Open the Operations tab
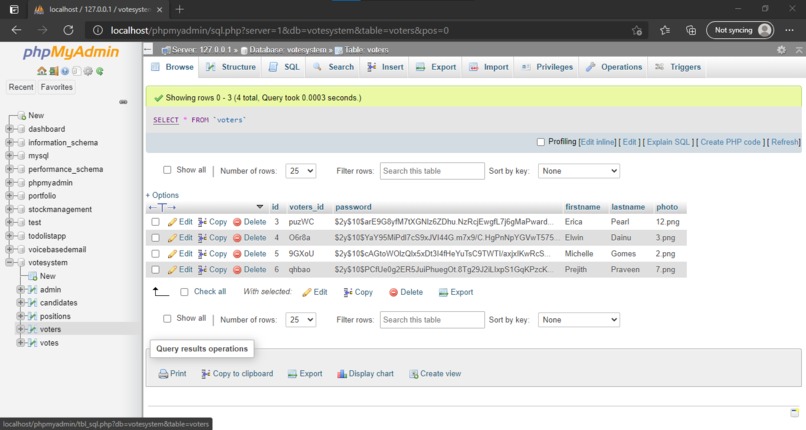 614,67
